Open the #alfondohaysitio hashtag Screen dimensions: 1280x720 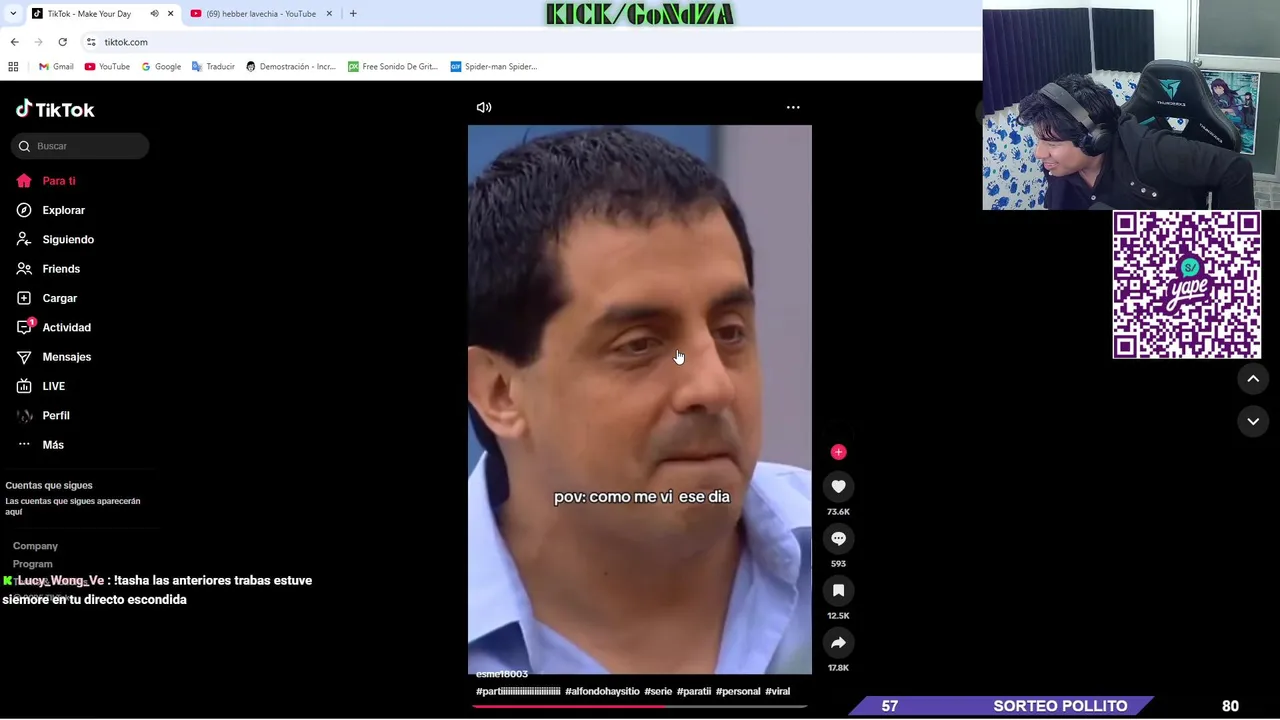click(x=602, y=691)
